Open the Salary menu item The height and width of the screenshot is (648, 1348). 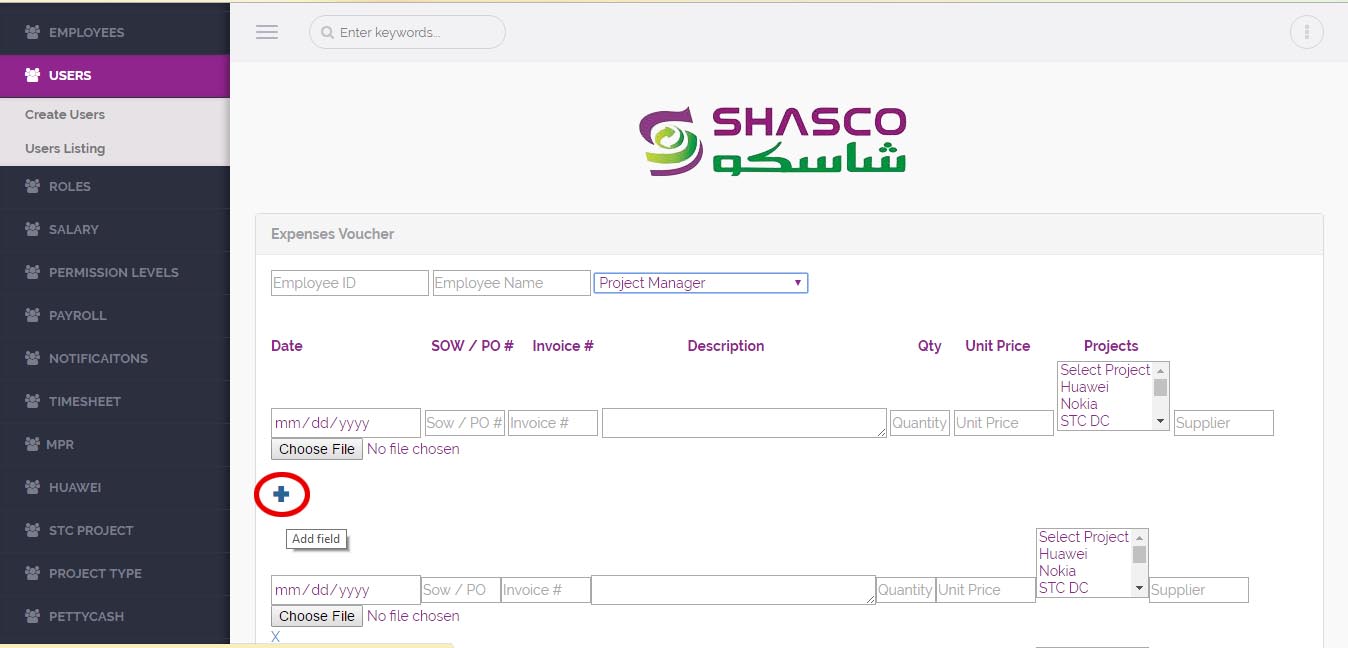point(73,229)
